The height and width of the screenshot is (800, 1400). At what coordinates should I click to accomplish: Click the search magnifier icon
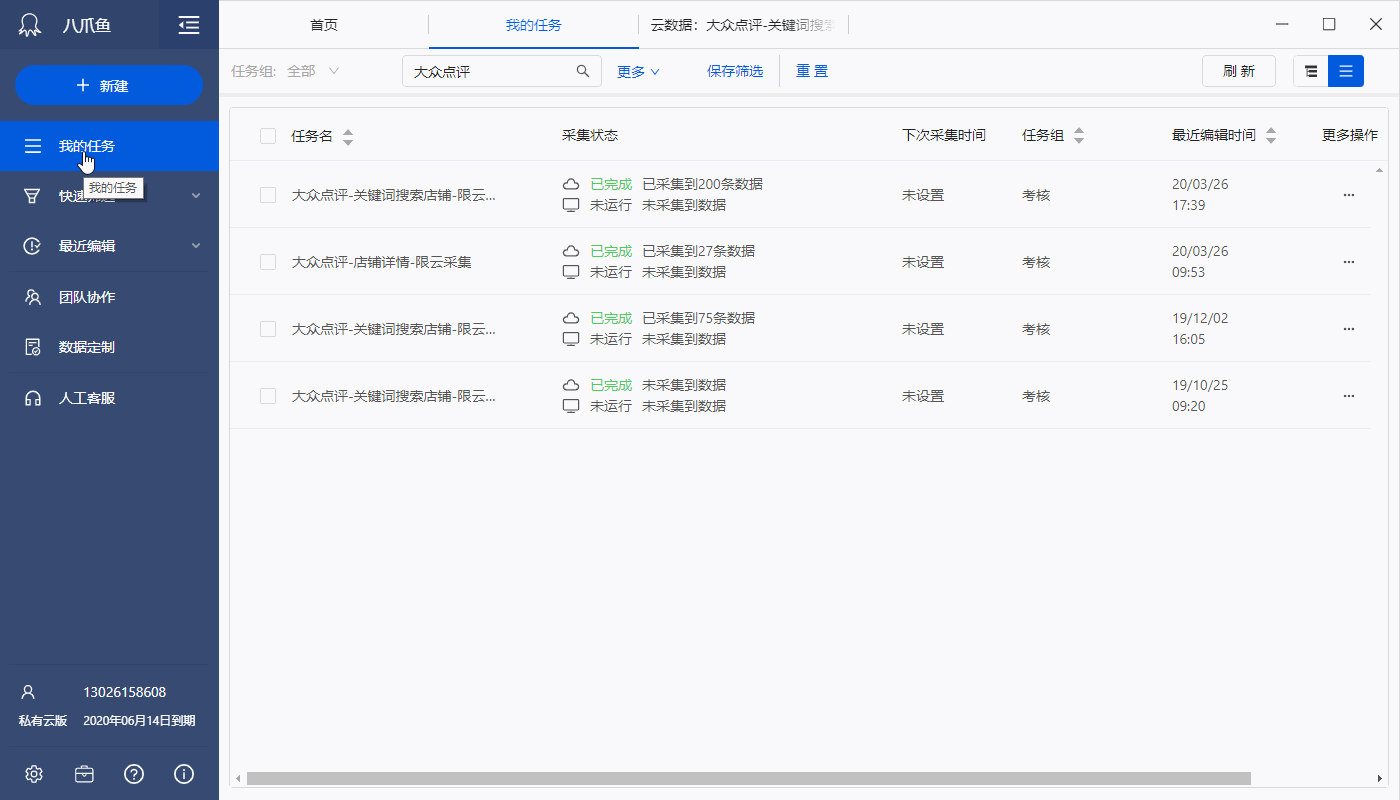tap(583, 71)
